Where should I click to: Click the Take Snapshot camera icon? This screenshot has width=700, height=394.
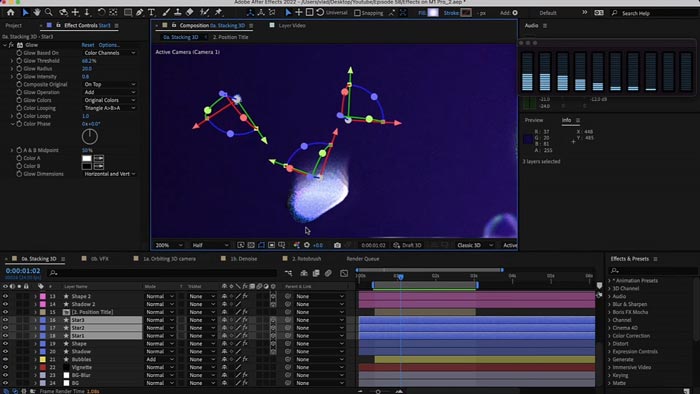(x=337, y=245)
